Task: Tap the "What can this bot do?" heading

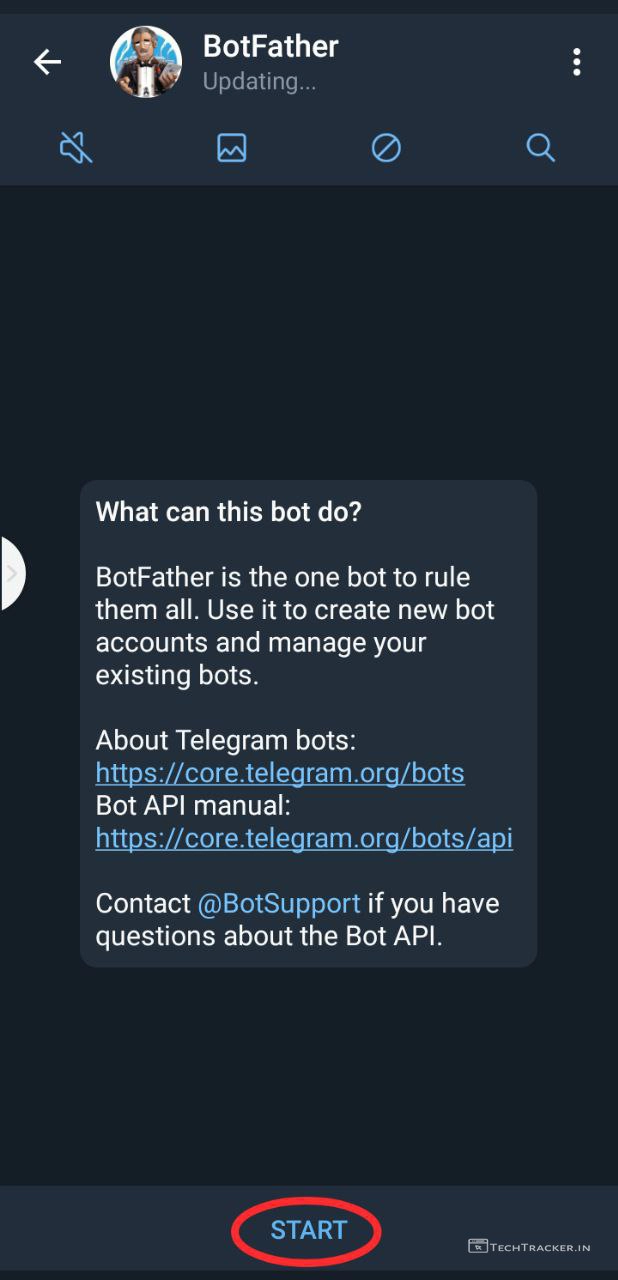Action: [228, 512]
